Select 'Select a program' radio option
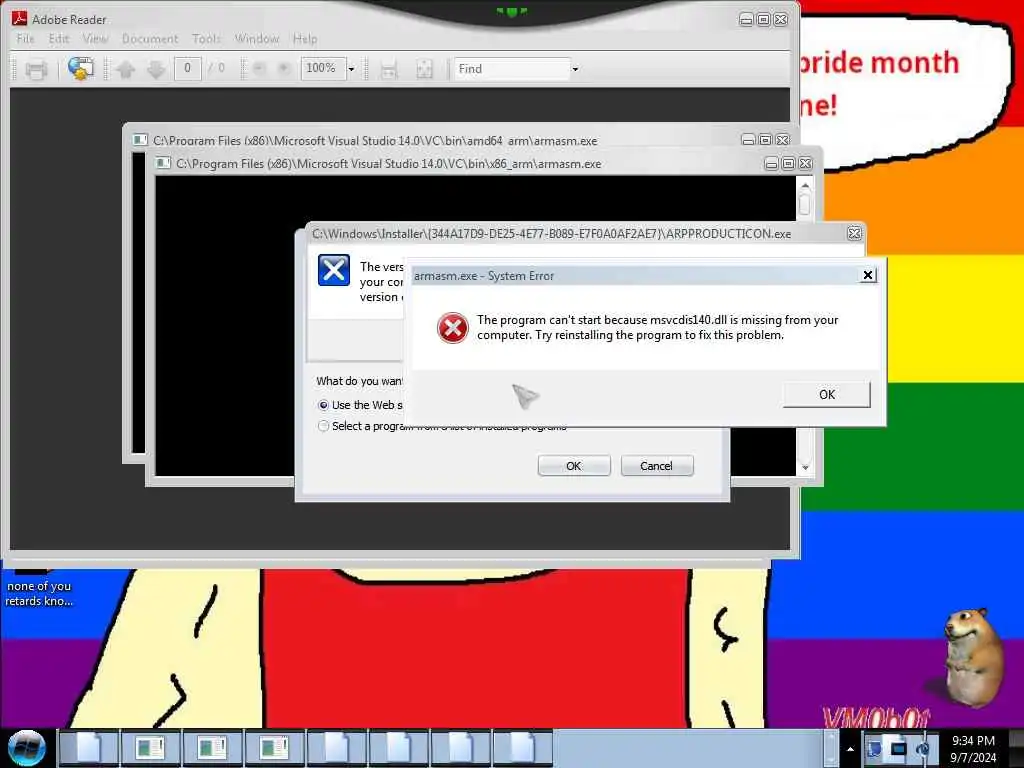The width and height of the screenshot is (1024, 768). point(323,426)
